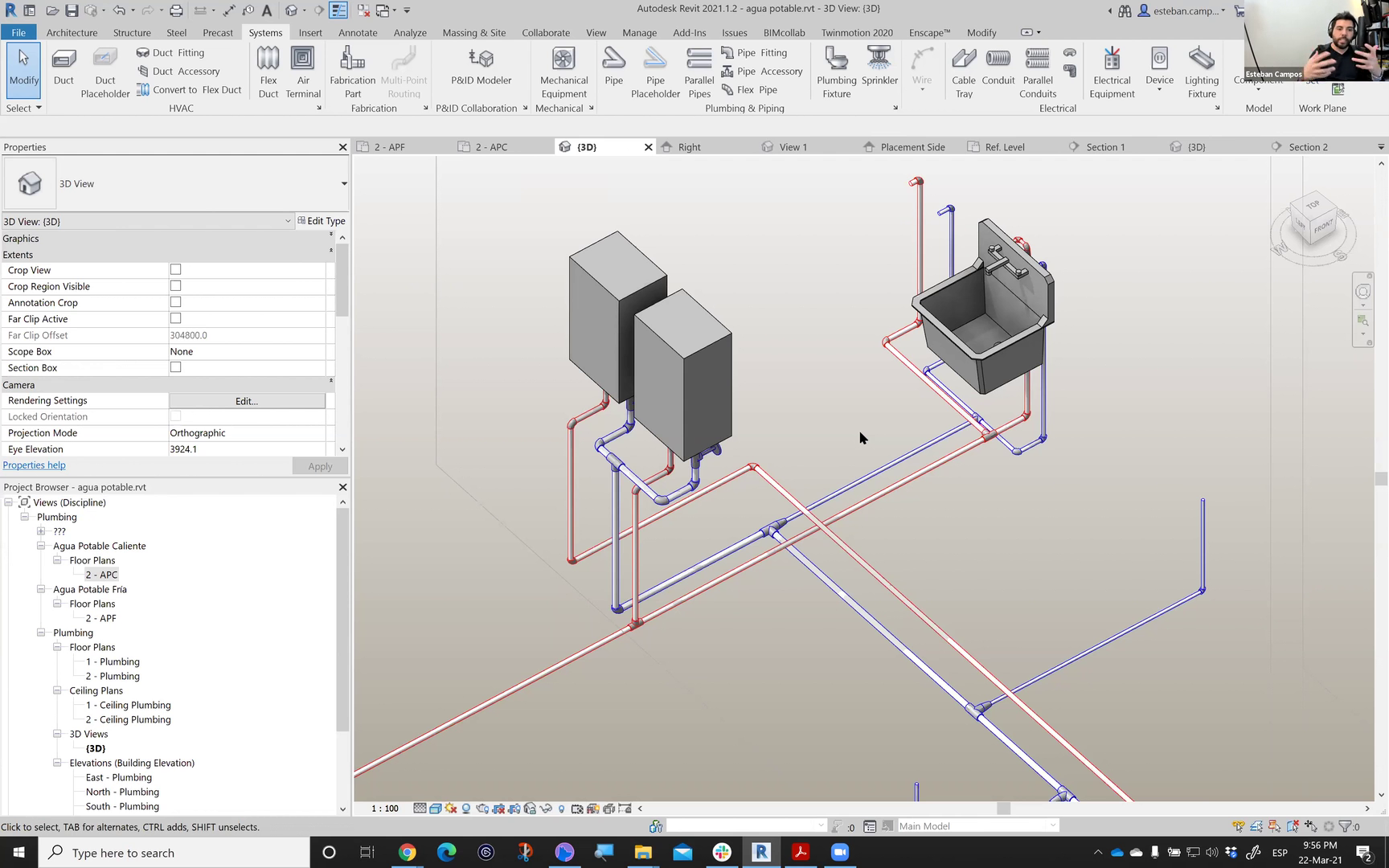Click the Pipe tool in ribbon
The width and height of the screenshot is (1389, 868).
(613, 68)
